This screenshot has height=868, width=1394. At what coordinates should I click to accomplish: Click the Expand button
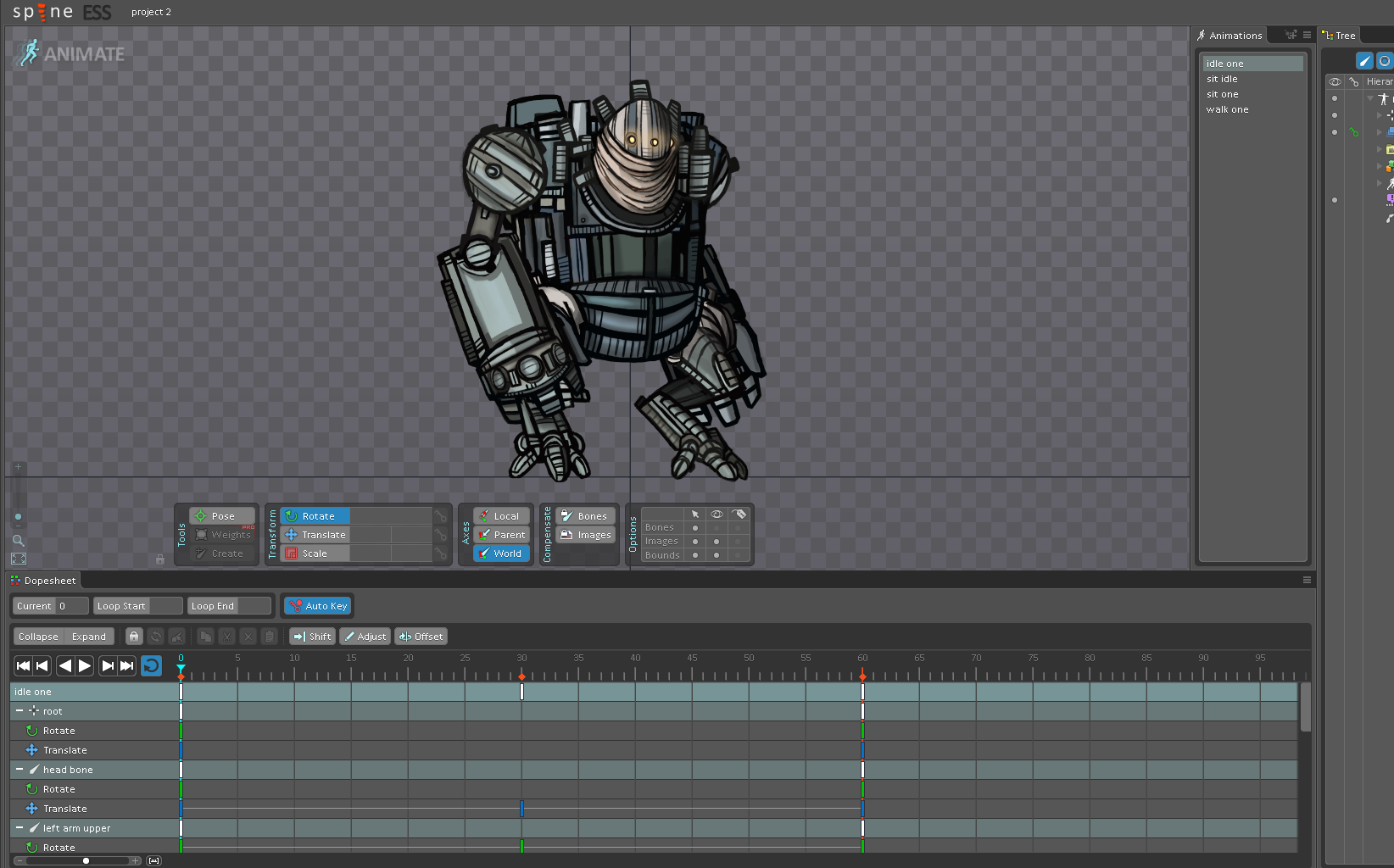89,637
